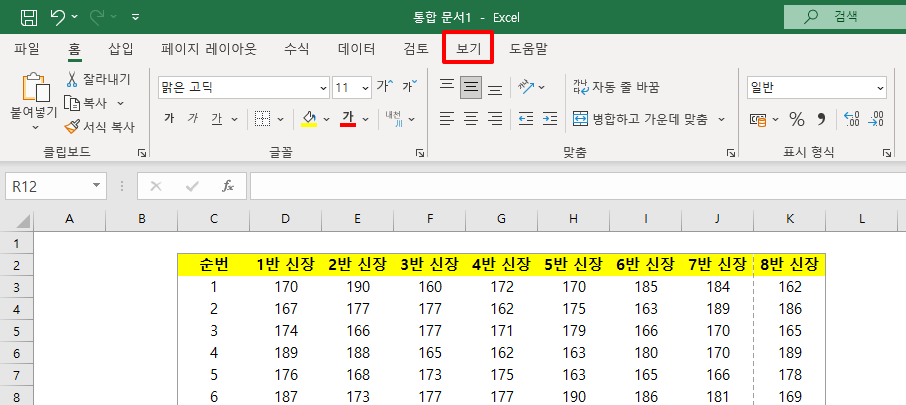Click center horizontally icon
The image size is (906, 405).
(x=471, y=119)
